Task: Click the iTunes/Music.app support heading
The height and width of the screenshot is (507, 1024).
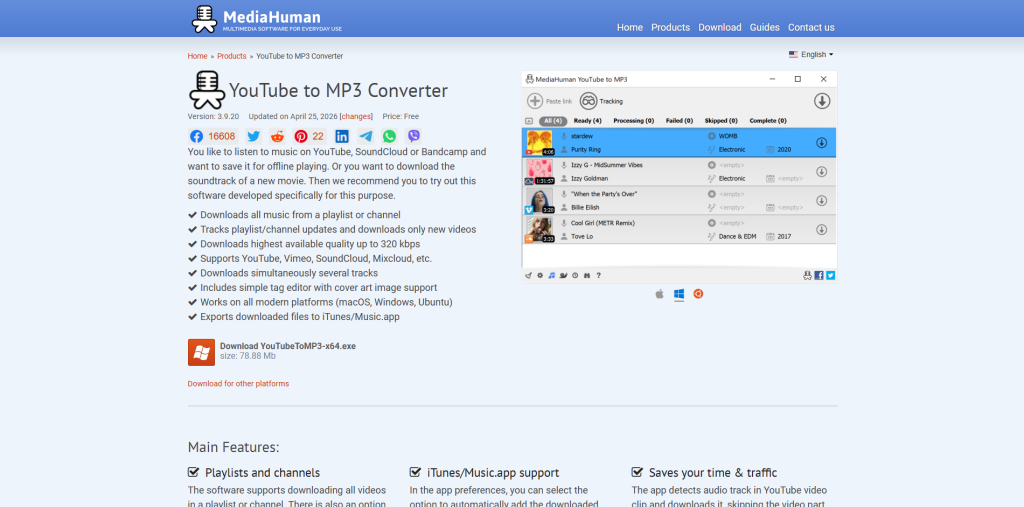Action: click(x=493, y=472)
